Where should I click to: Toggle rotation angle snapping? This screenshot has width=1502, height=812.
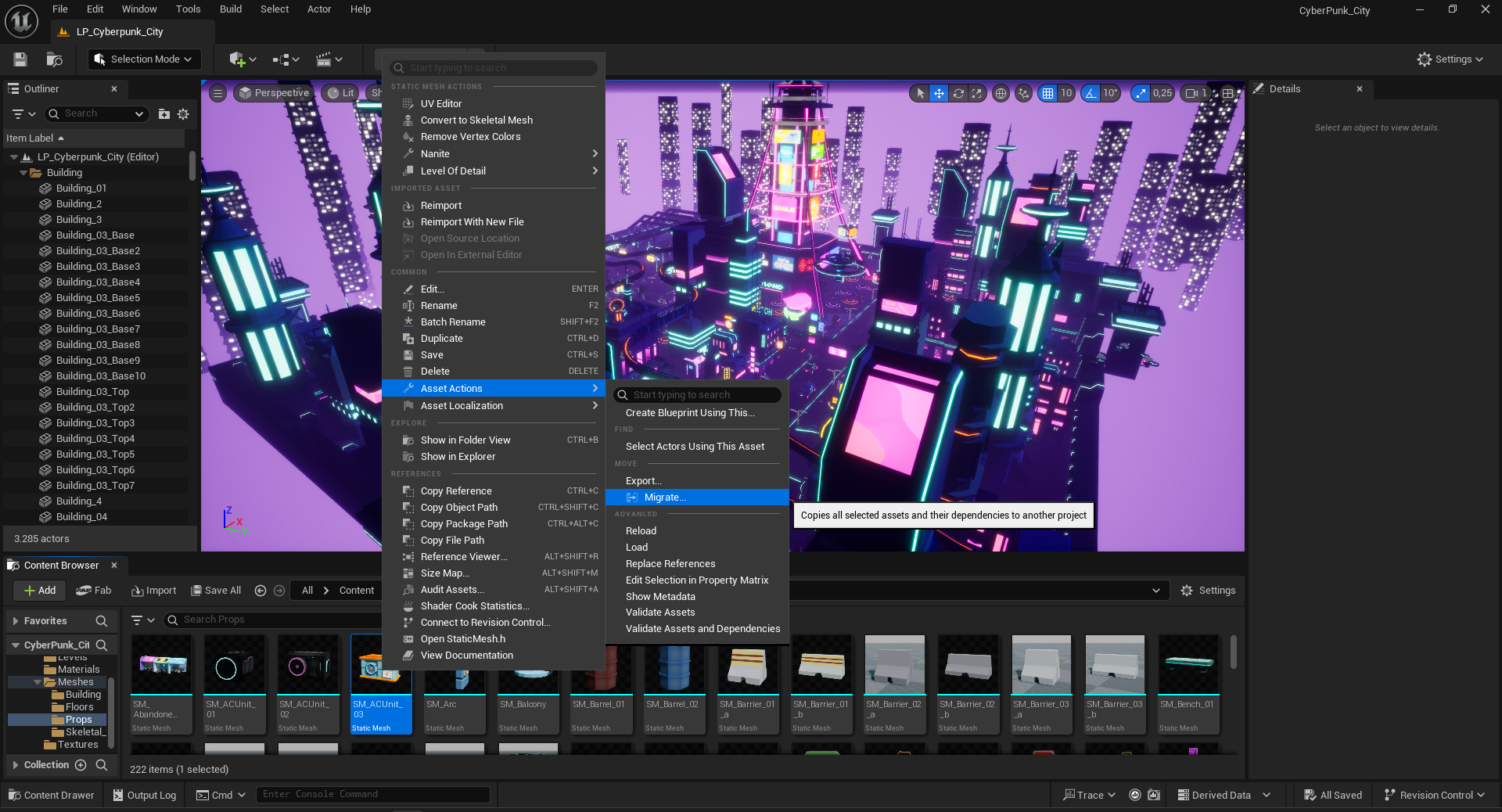[x=1091, y=93]
